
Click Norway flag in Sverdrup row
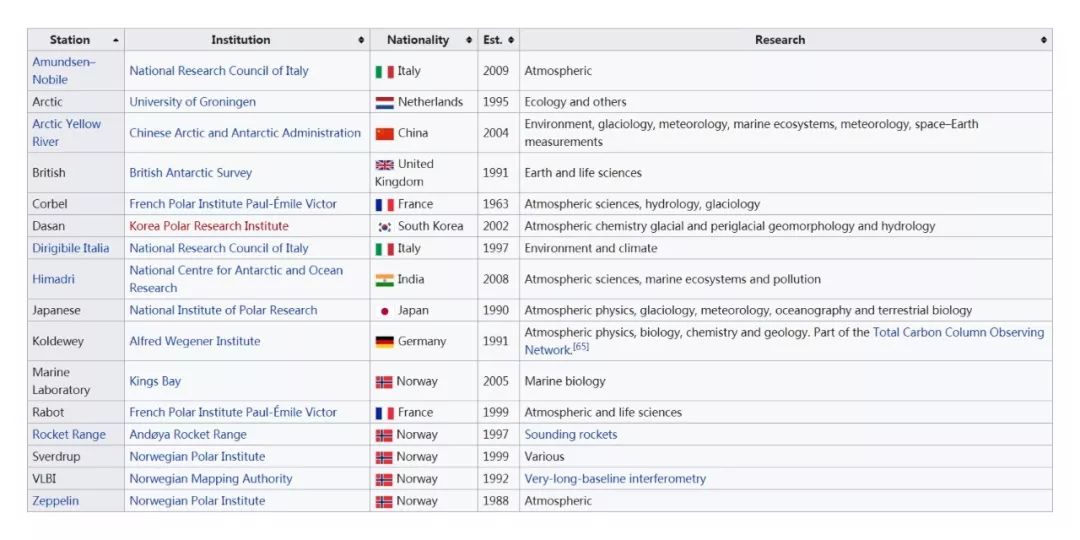click(384, 458)
